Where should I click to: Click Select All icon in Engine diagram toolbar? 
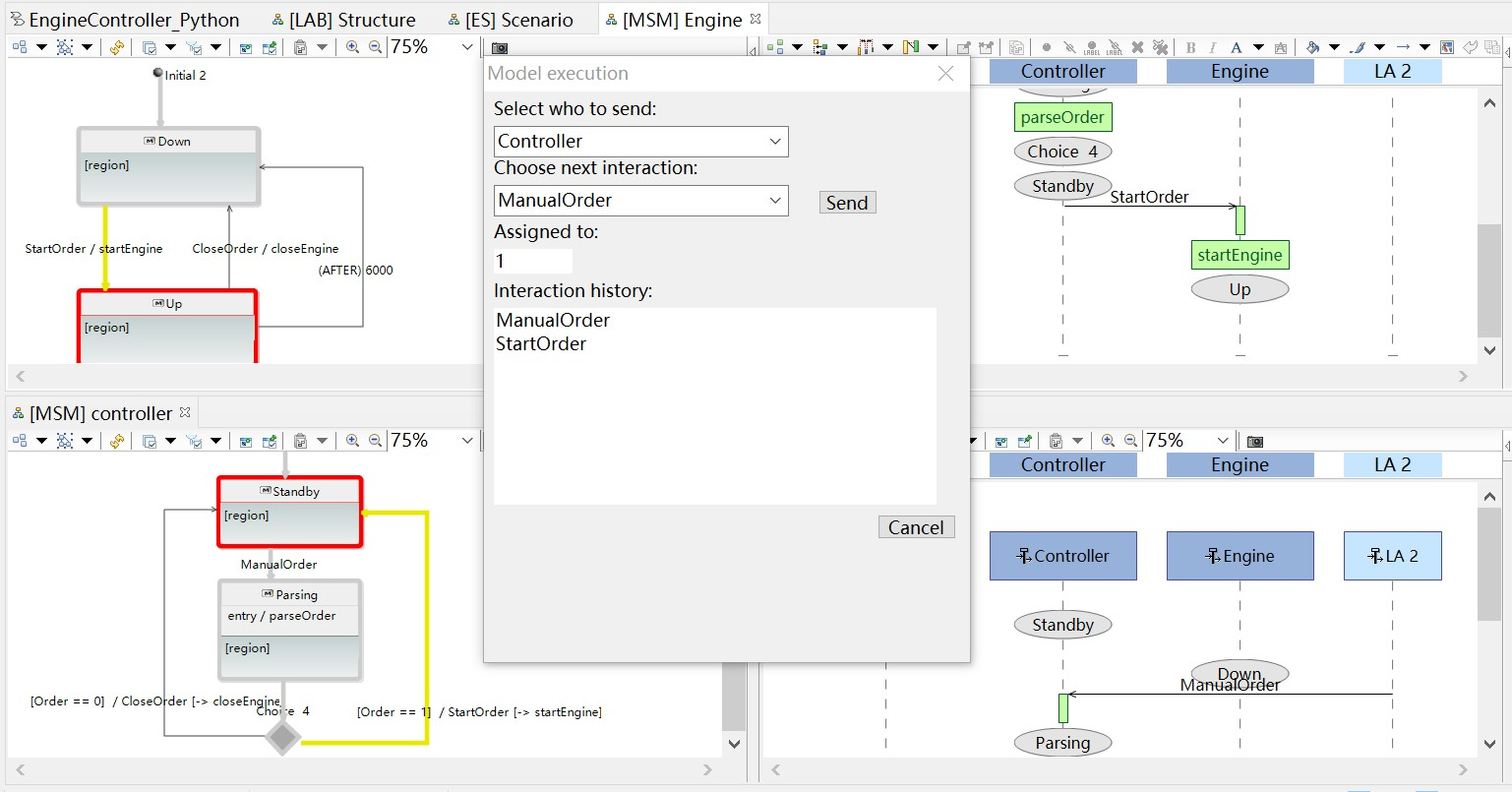click(x=65, y=47)
